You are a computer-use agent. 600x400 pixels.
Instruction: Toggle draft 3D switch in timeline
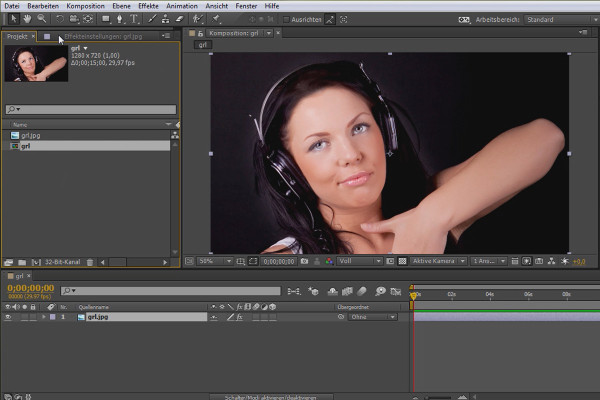pos(313,292)
